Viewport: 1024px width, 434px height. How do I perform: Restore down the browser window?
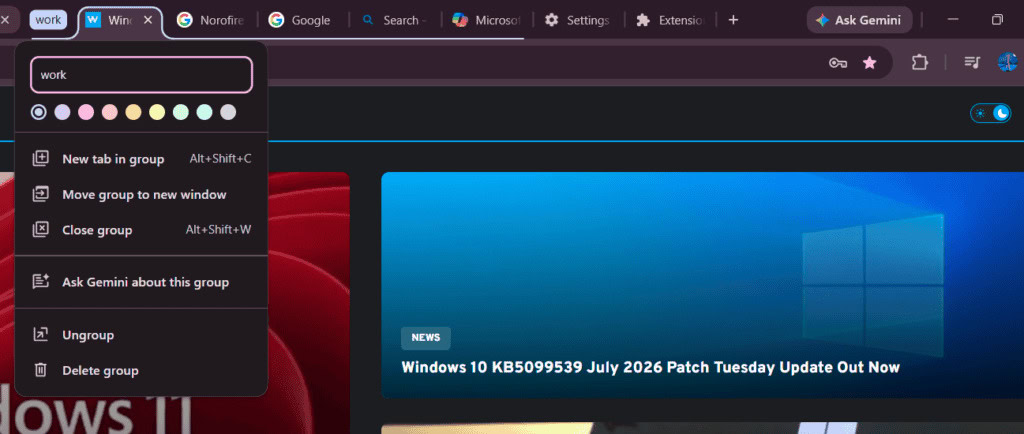(x=997, y=20)
